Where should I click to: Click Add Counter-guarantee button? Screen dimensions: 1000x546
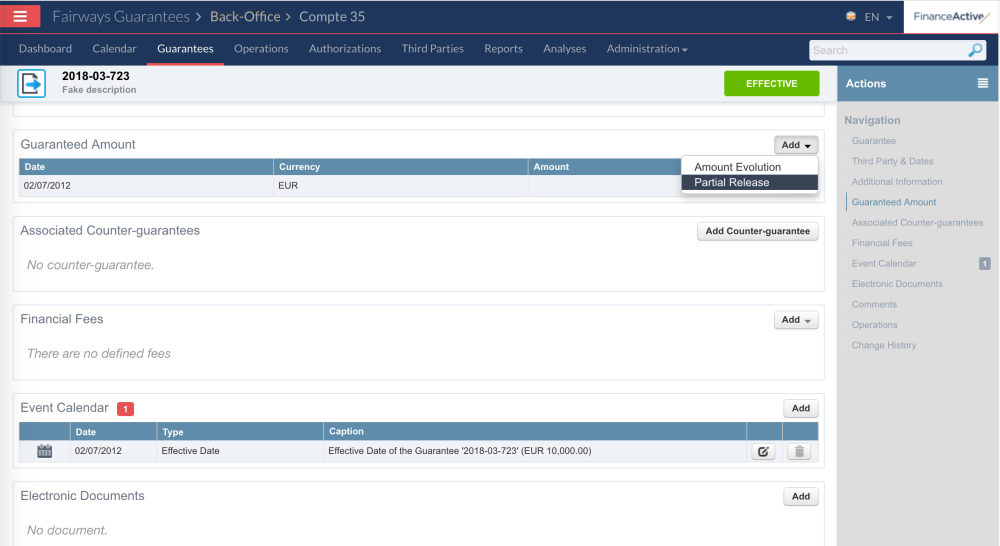pyautogui.click(x=758, y=231)
